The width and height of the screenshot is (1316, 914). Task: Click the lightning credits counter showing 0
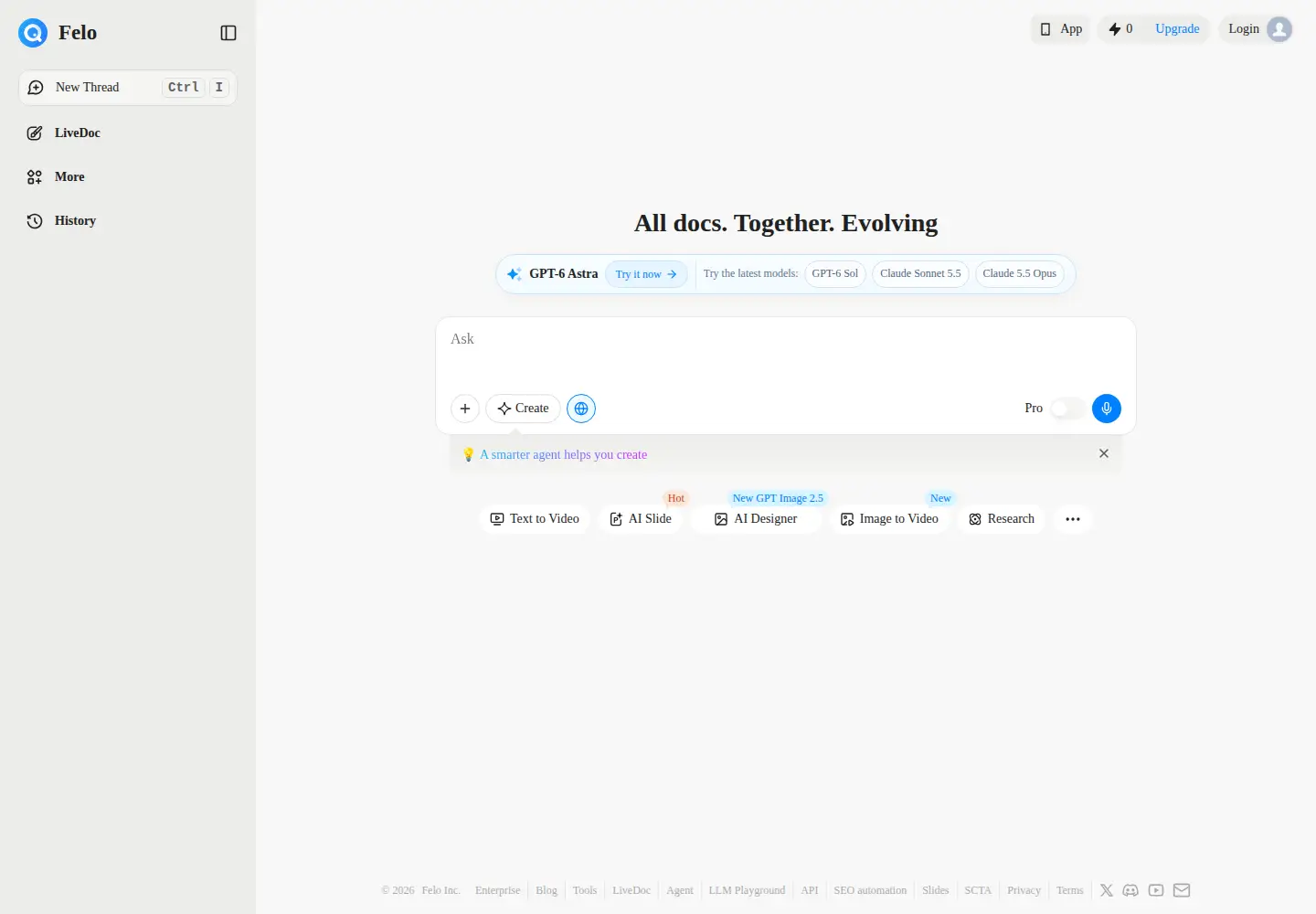[x=1120, y=29]
